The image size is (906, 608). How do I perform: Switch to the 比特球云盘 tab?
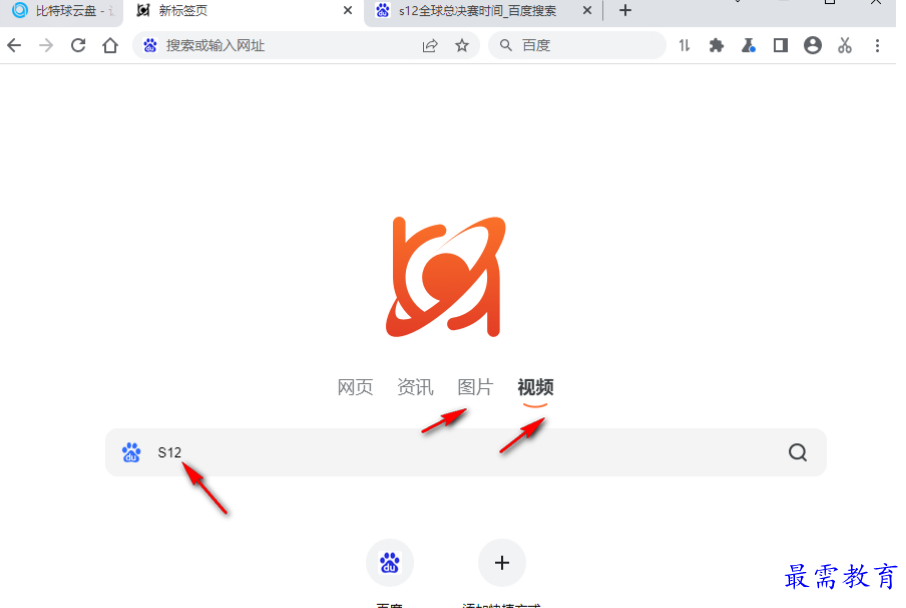point(62,11)
